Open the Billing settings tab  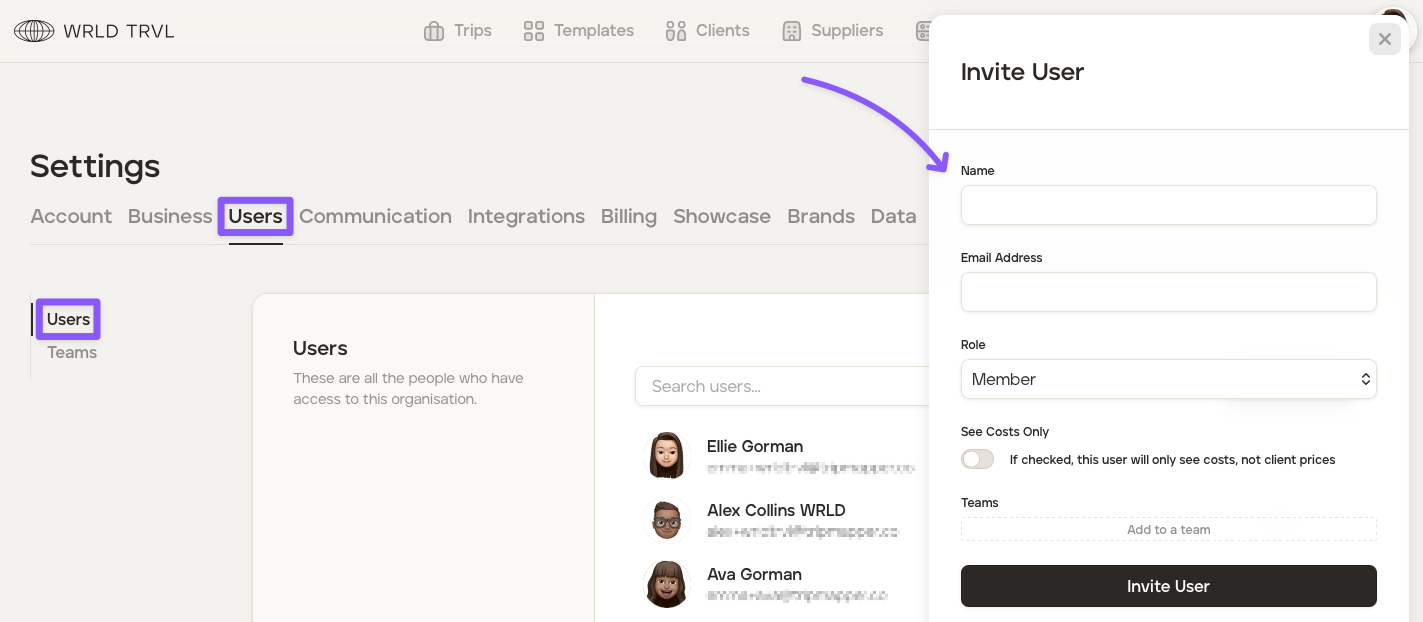click(628, 216)
